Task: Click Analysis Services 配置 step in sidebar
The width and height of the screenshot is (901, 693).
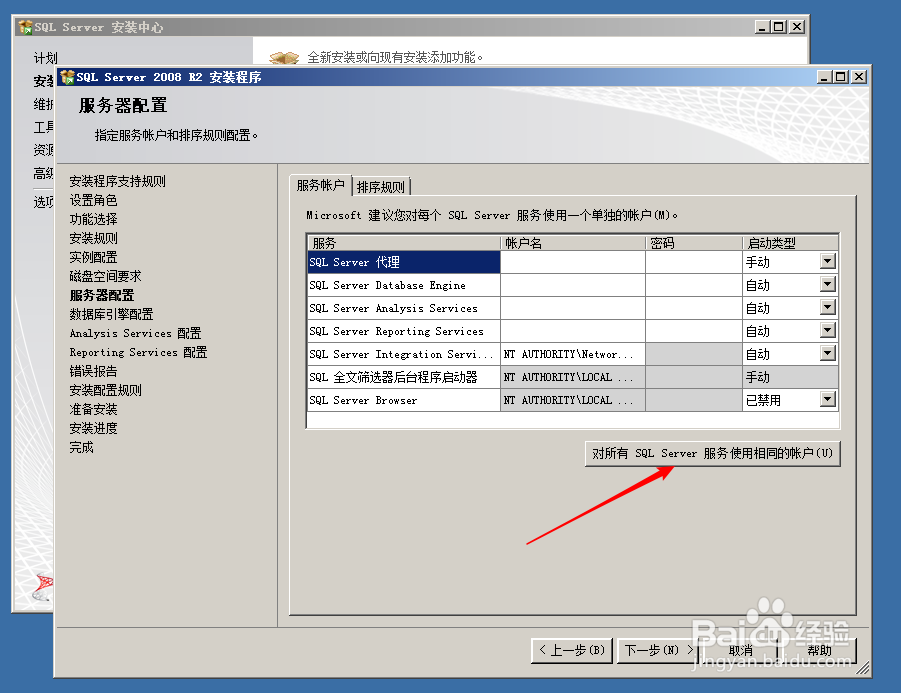Action: [135, 333]
